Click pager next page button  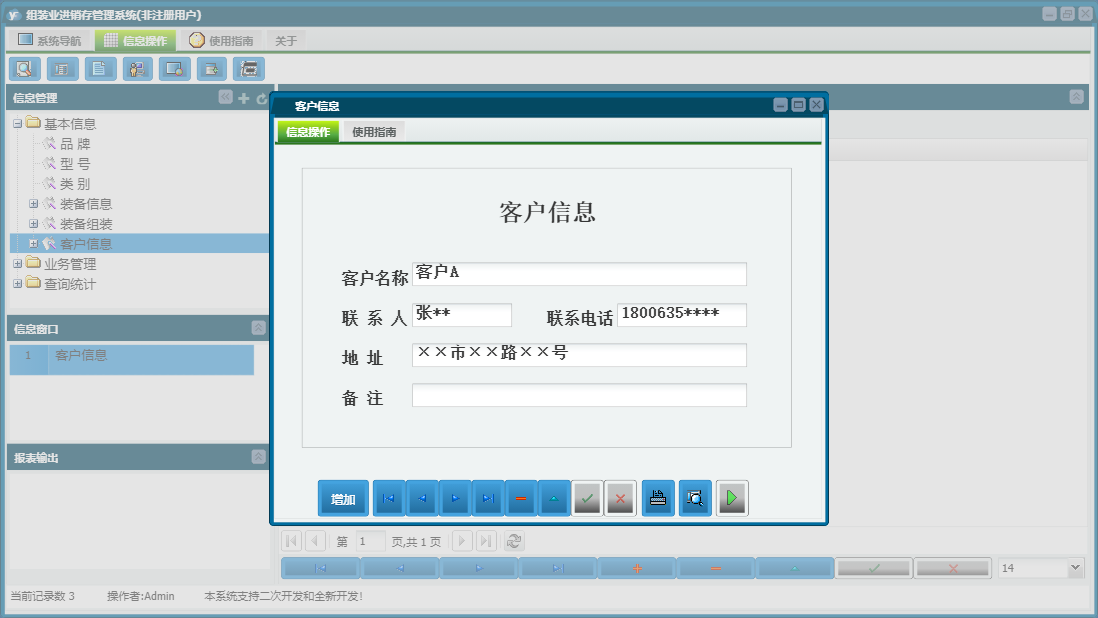462,541
